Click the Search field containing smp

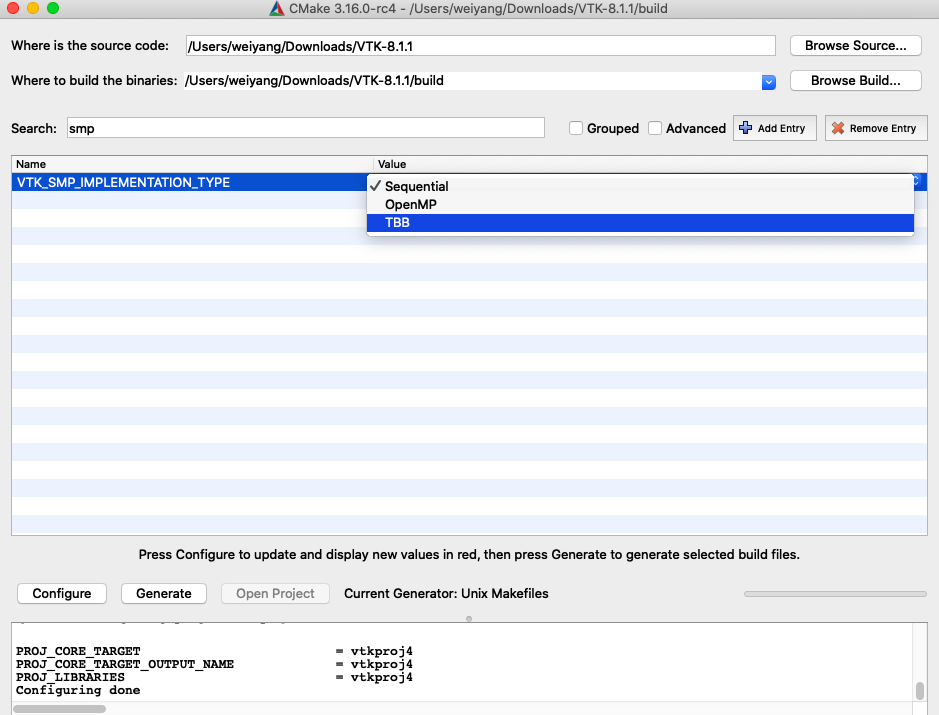[x=305, y=128]
